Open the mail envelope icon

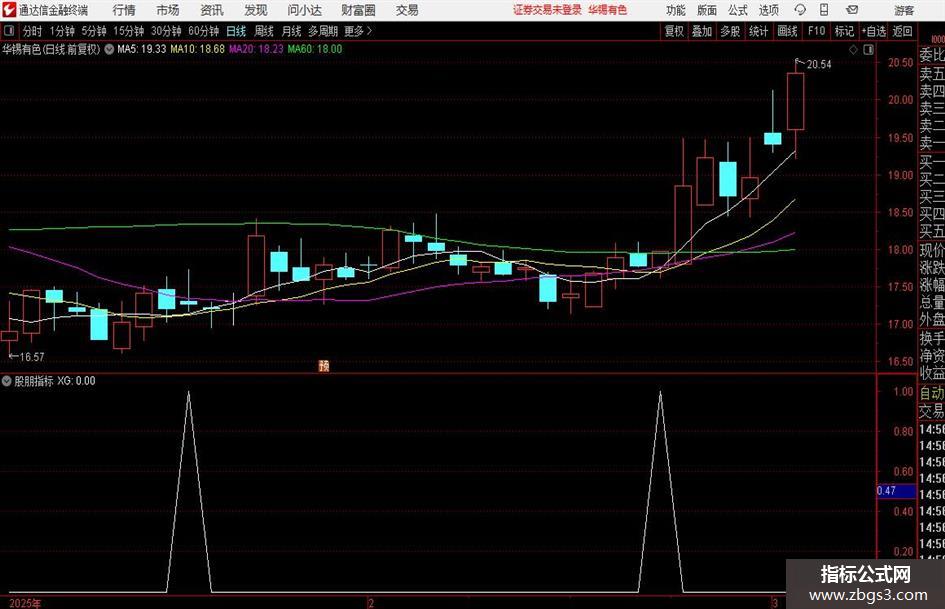852,10
